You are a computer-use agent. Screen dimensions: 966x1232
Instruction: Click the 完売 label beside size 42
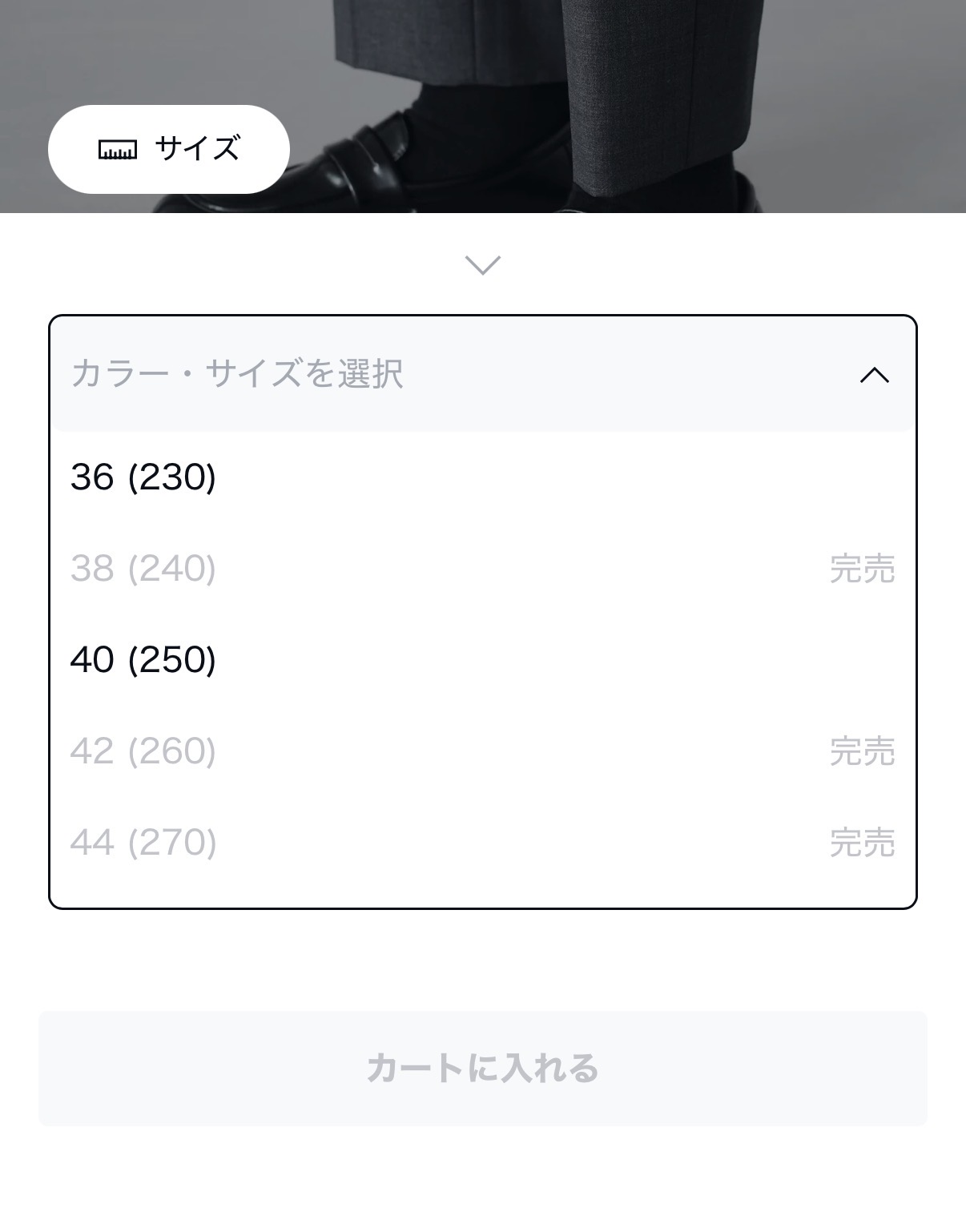[862, 751]
